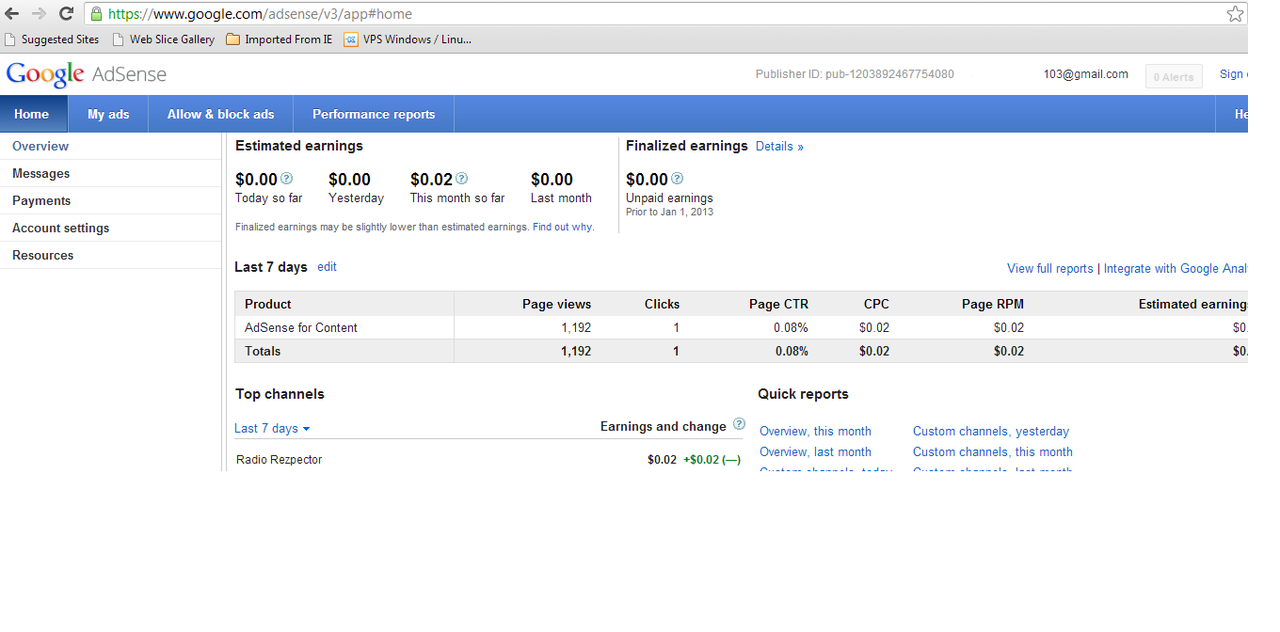The image size is (1280, 632).
Task: Click edit next to Last 7 days
Action: 327,267
